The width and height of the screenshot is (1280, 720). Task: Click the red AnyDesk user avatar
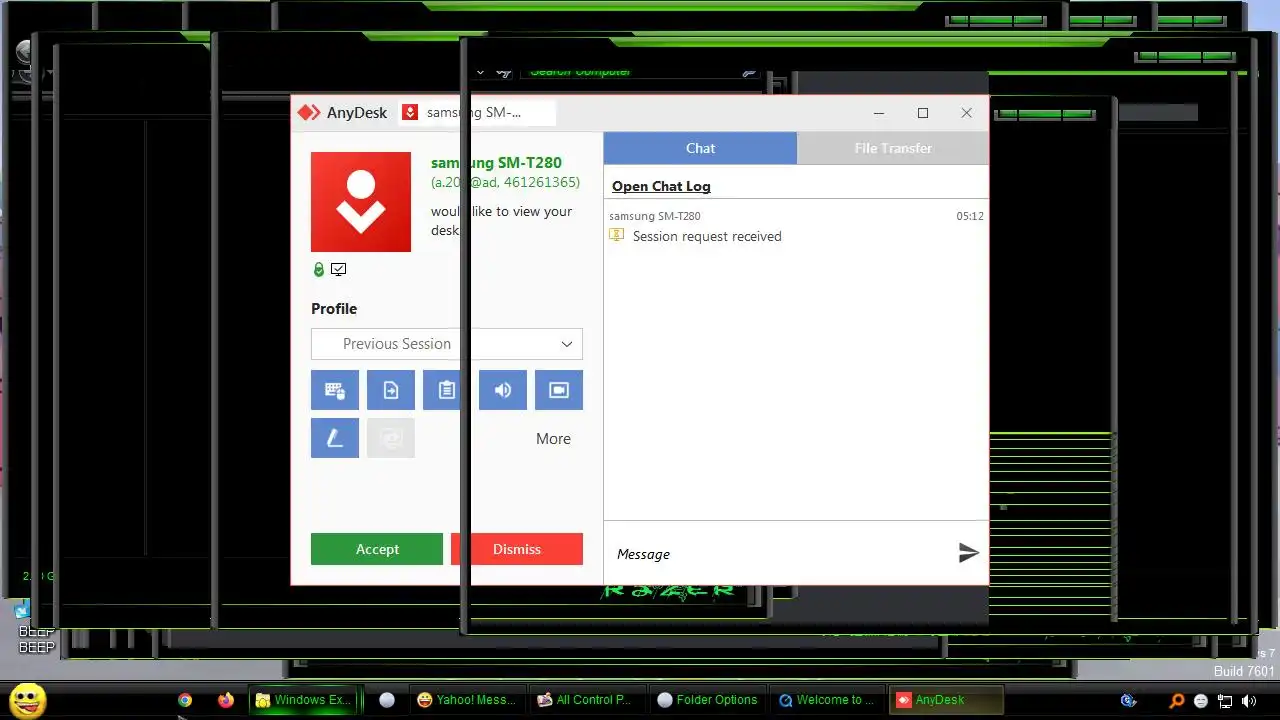(x=361, y=202)
